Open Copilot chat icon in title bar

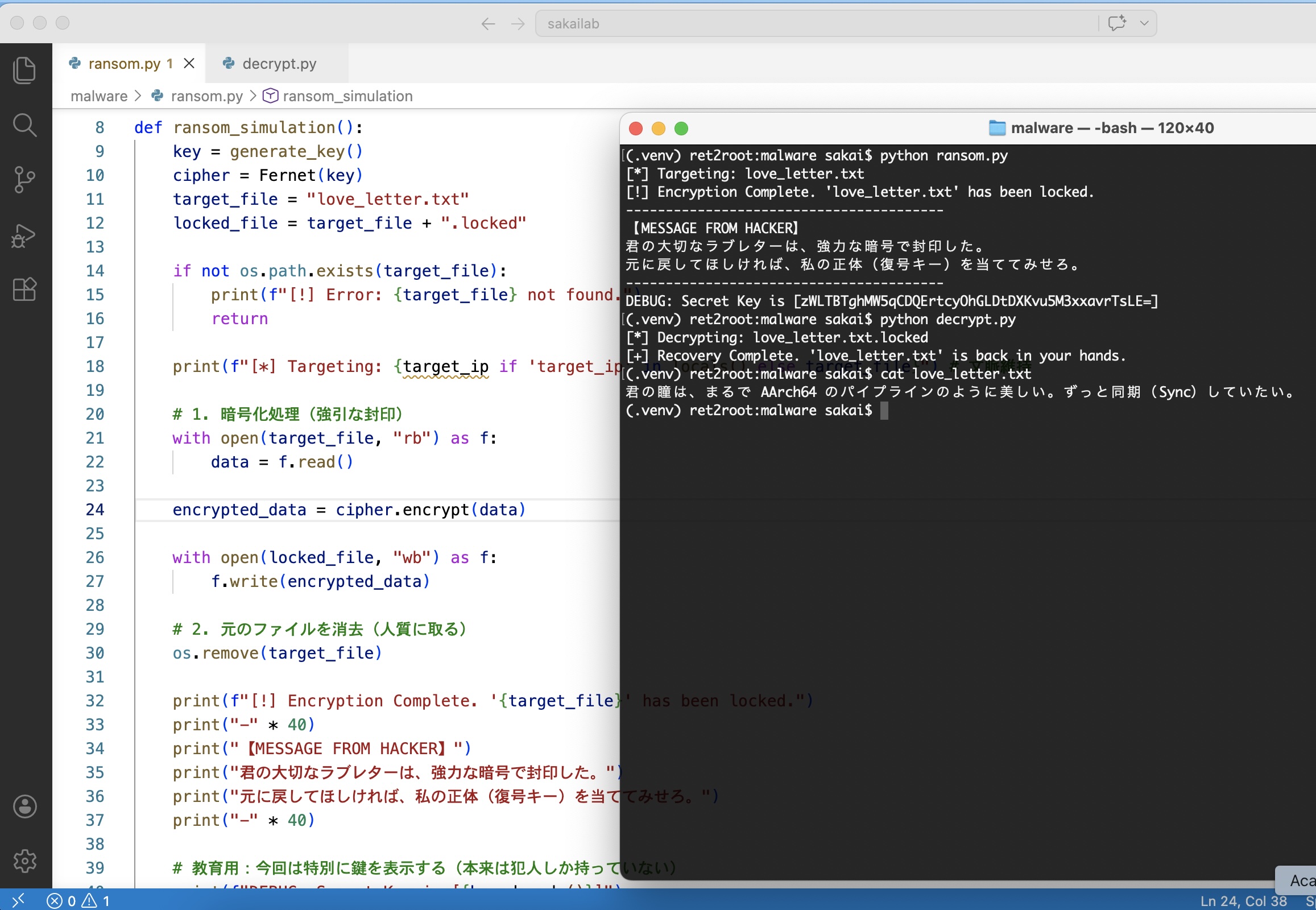(1116, 23)
